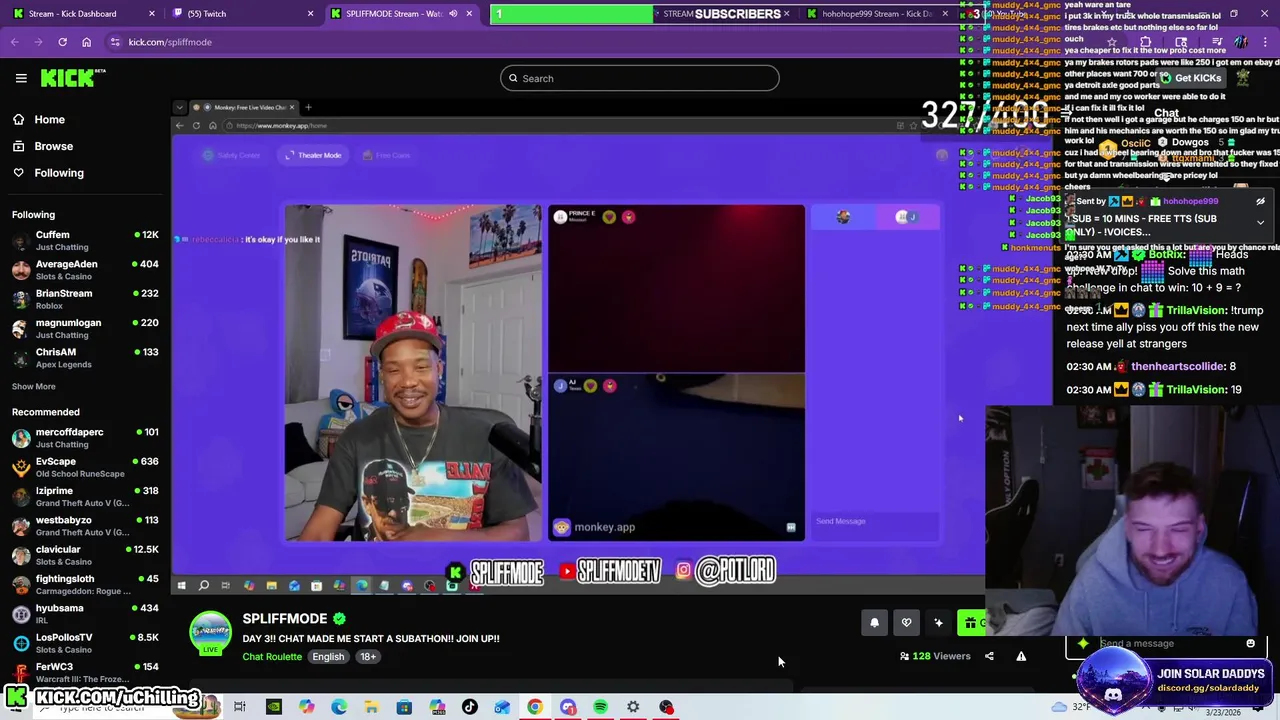
Task: Open TikTok from the taskbar
Action: 469,707
